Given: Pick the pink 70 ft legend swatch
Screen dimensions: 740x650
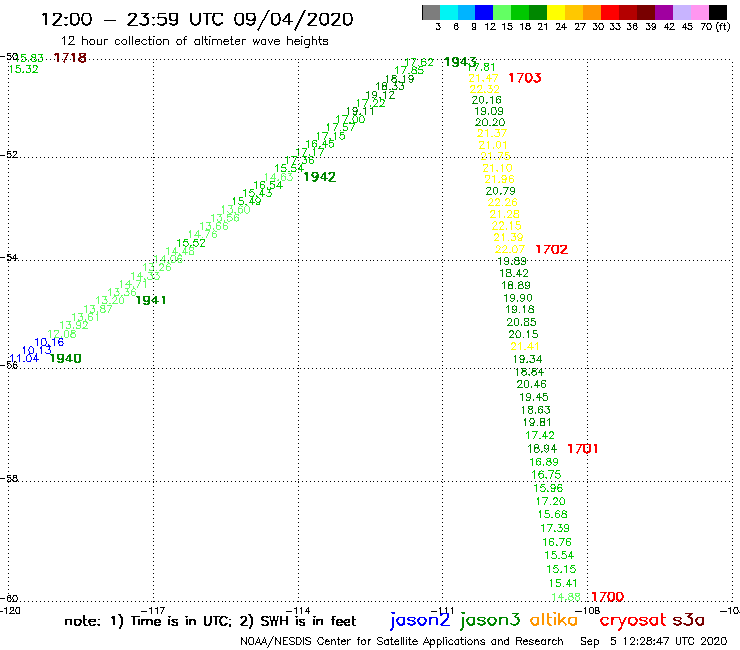Looking at the screenshot, I should [x=699, y=12].
